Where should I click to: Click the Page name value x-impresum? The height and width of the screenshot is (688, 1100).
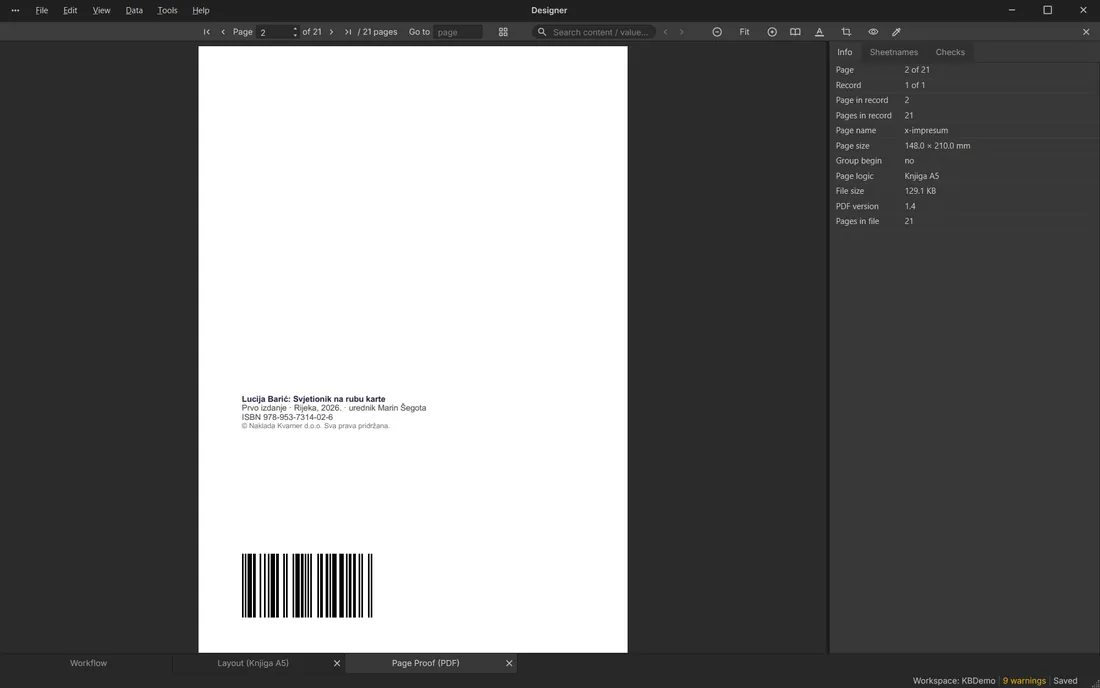(x=926, y=130)
